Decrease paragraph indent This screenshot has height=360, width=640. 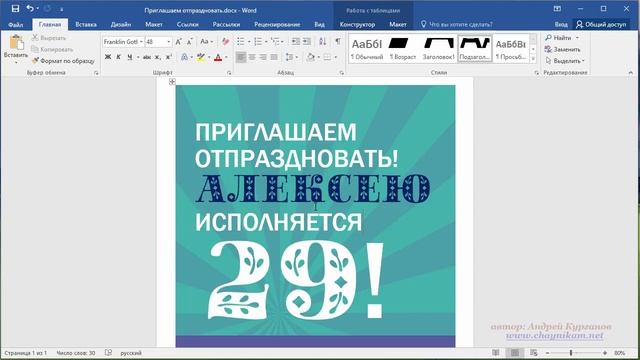pyautogui.click(x=296, y=42)
